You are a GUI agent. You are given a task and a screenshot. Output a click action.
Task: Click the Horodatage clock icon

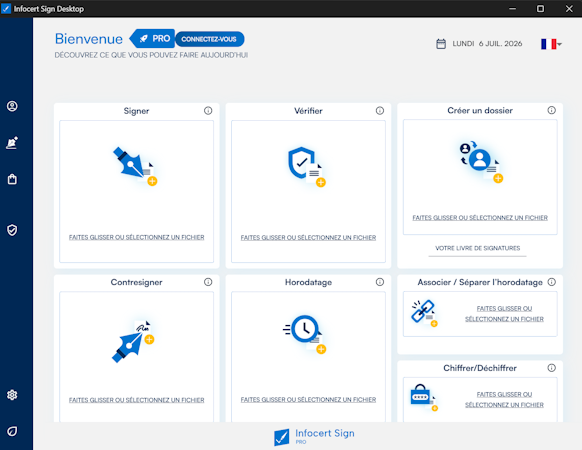305,334
